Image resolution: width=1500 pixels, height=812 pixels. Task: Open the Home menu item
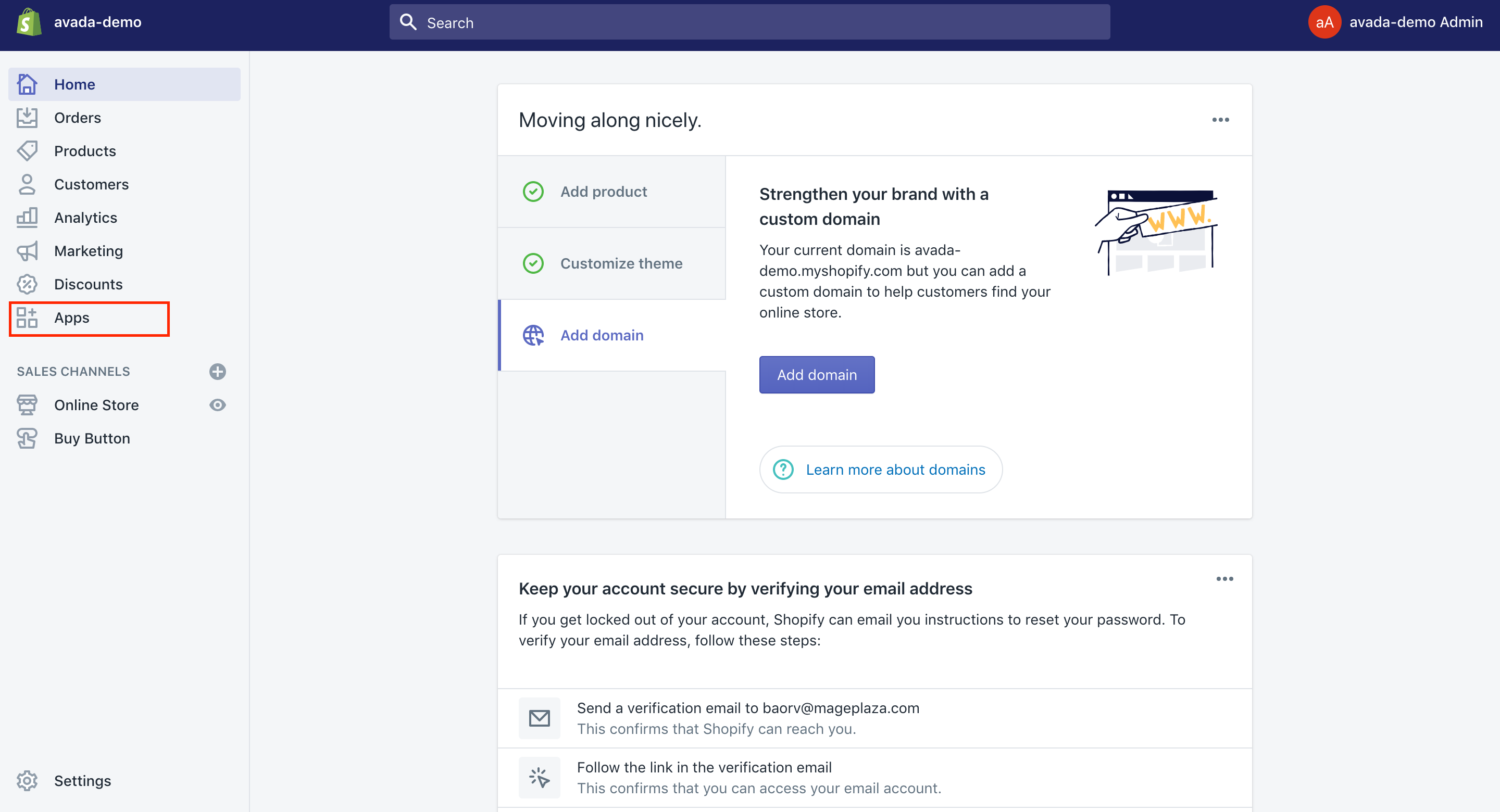(x=124, y=84)
